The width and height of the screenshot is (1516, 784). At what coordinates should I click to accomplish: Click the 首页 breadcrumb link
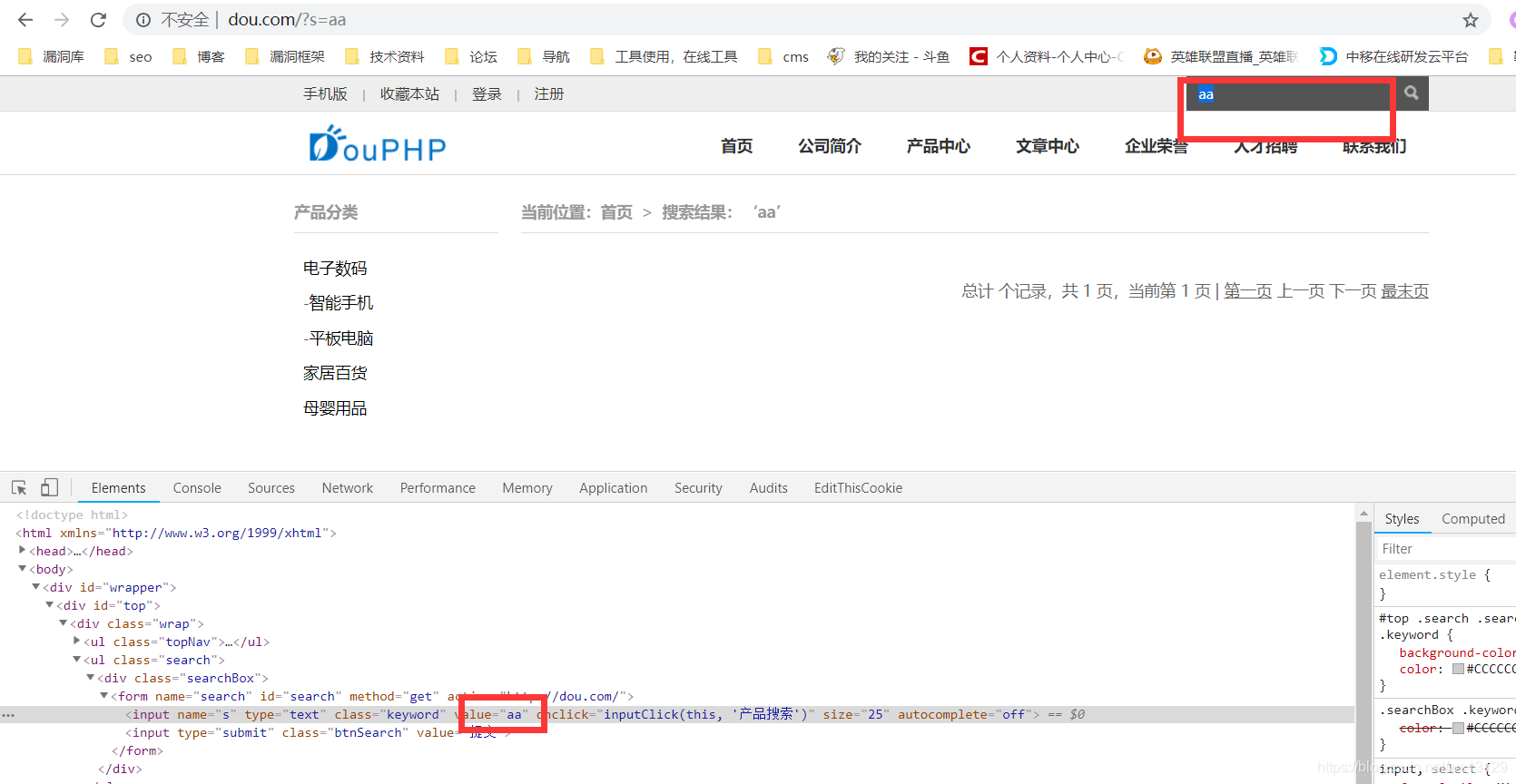pyautogui.click(x=616, y=212)
